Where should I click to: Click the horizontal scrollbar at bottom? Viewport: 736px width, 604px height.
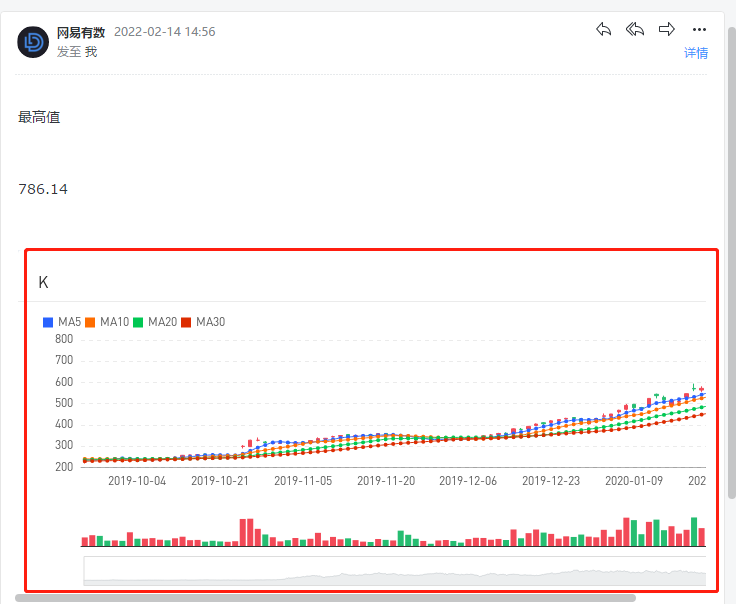(325, 598)
